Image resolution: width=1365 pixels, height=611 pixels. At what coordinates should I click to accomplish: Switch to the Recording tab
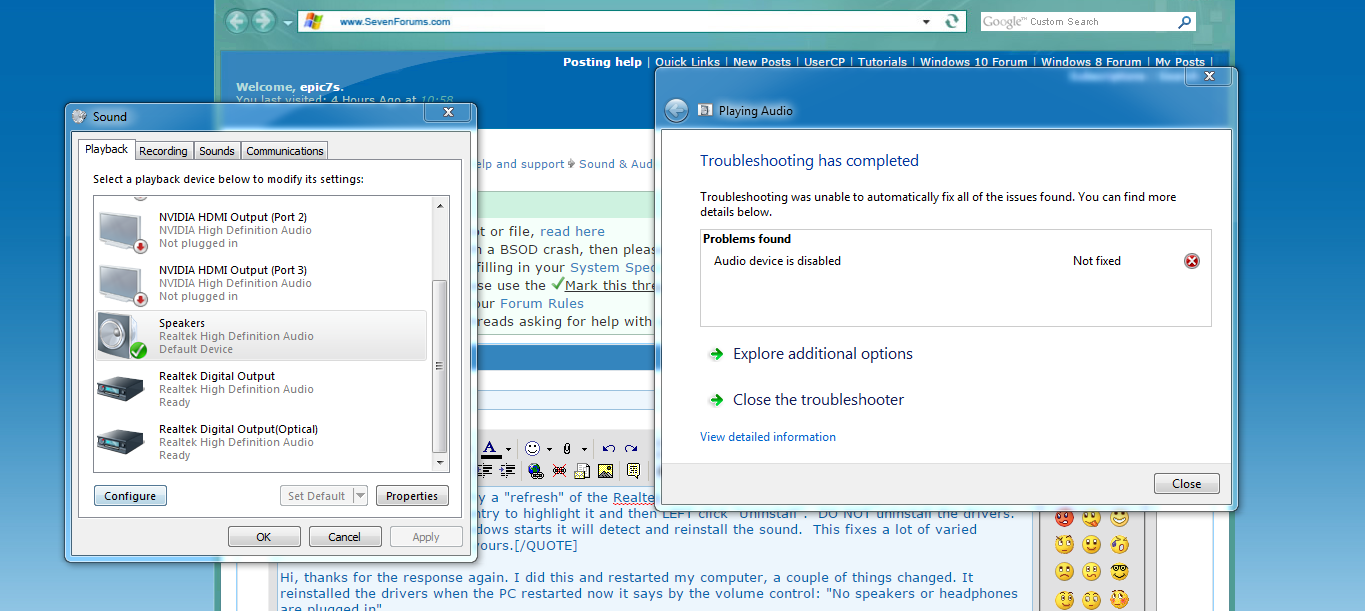(163, 151)
